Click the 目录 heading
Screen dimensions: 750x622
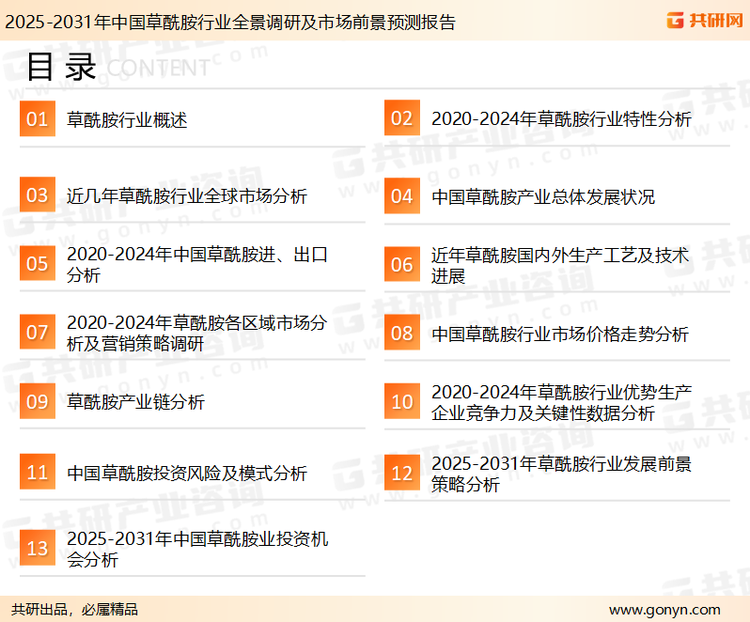tap(61, 67)
